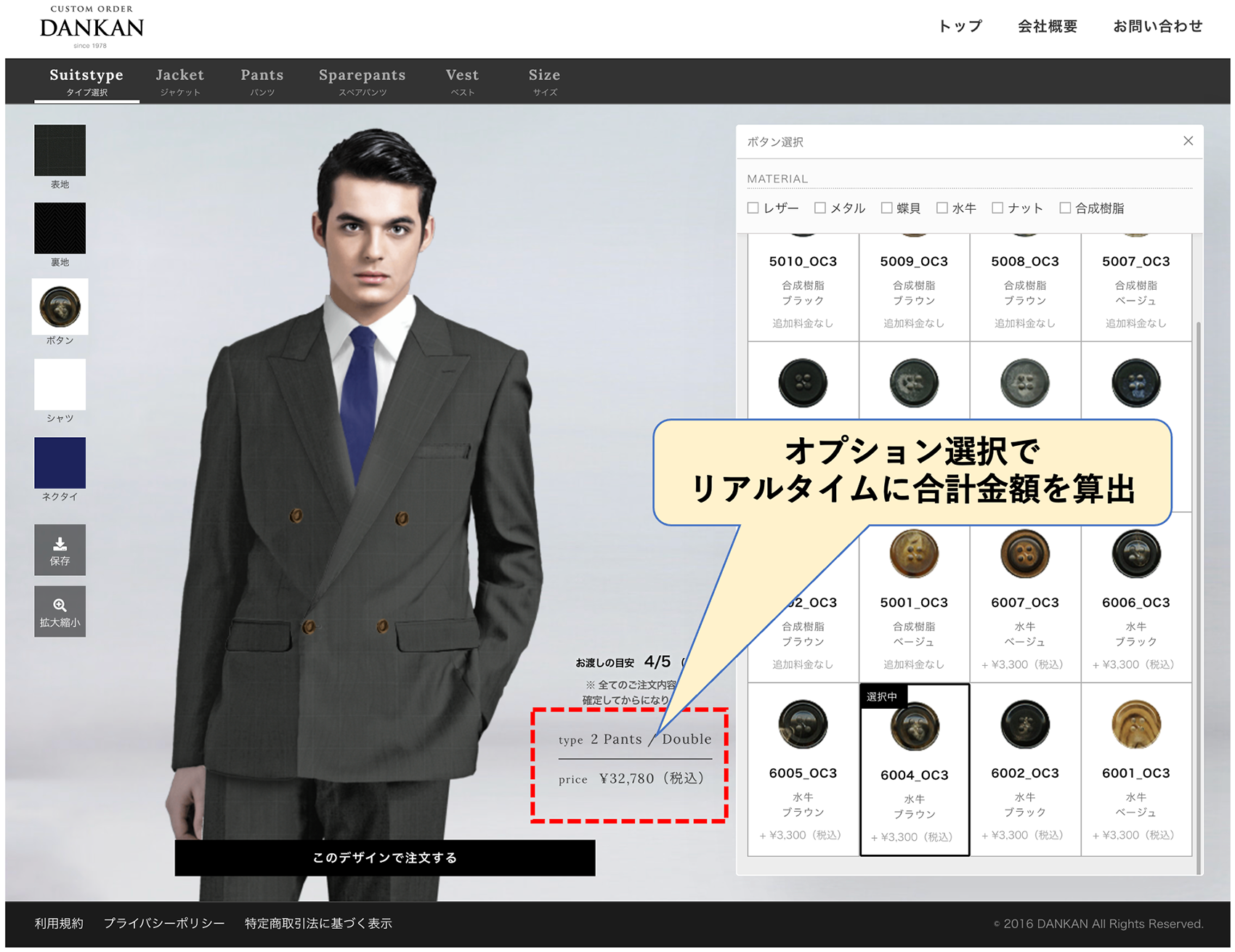This screenshot has width=1235, height=952.
Task: Pick the 5001_OC3 beige resin button
Action: pos(914,554)
